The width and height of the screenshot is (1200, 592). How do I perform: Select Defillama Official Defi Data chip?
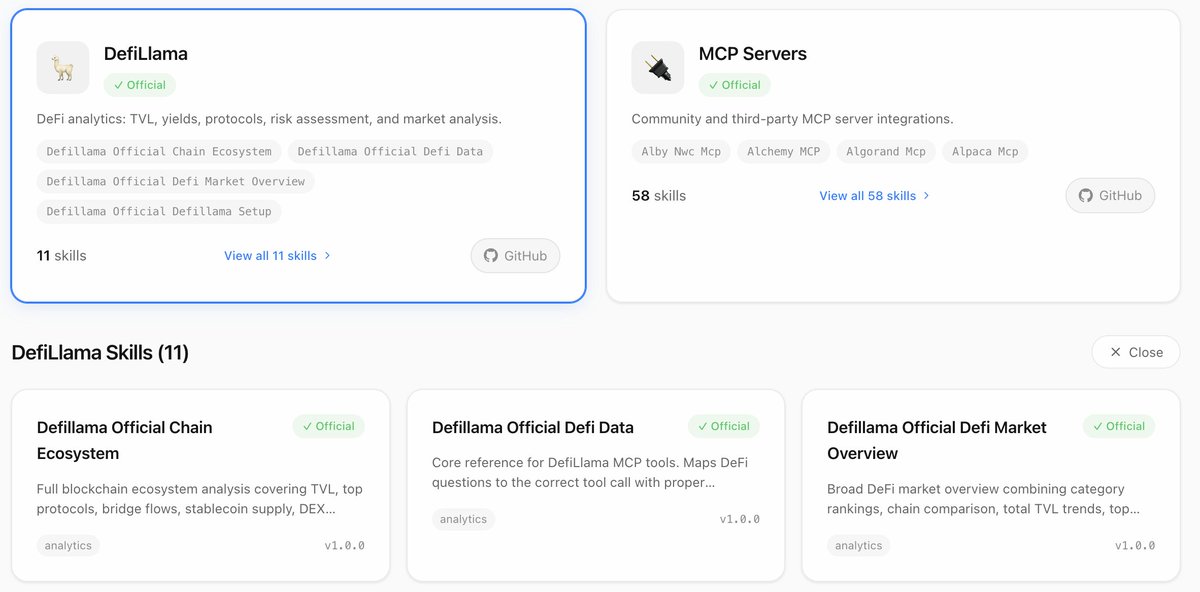coord(390,152)
